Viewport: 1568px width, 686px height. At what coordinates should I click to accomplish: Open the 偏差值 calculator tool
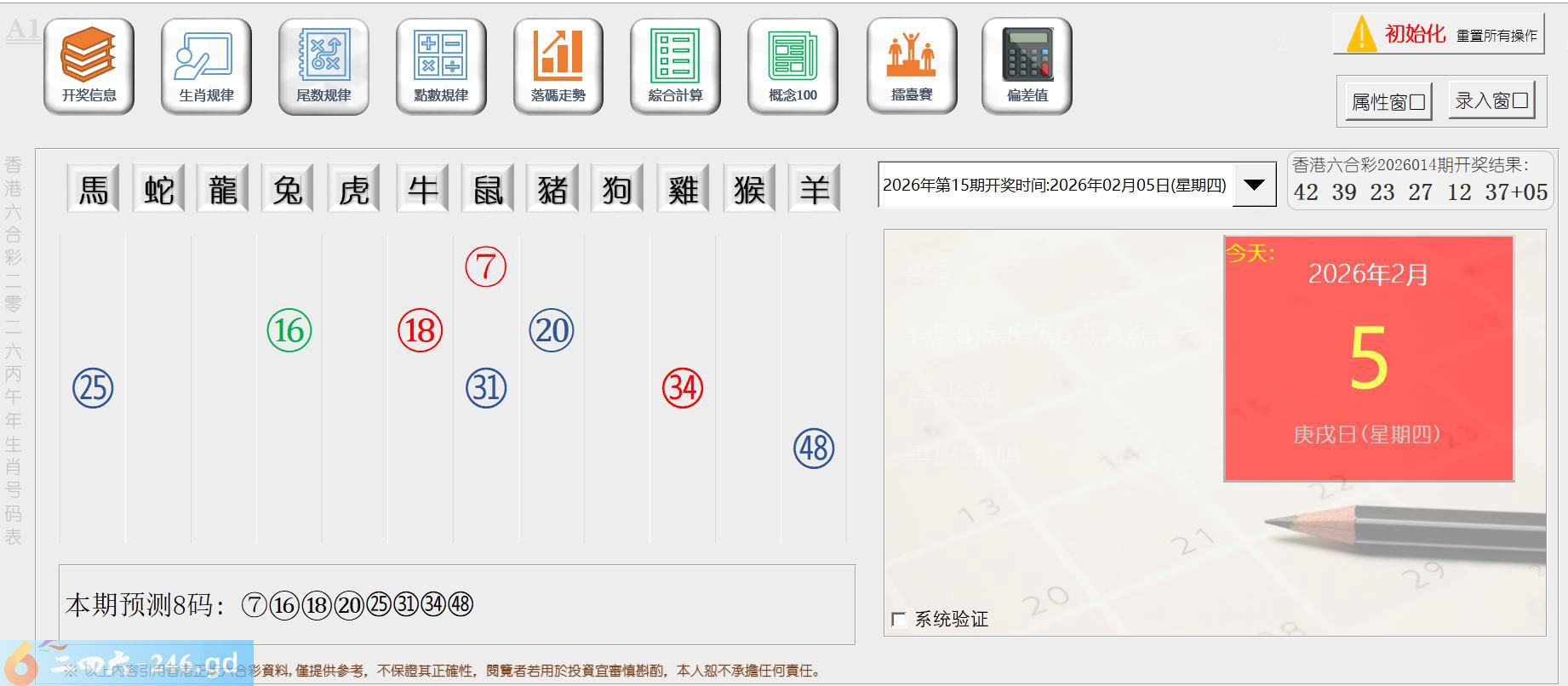pyautogui.click(x=1027, y=66)
